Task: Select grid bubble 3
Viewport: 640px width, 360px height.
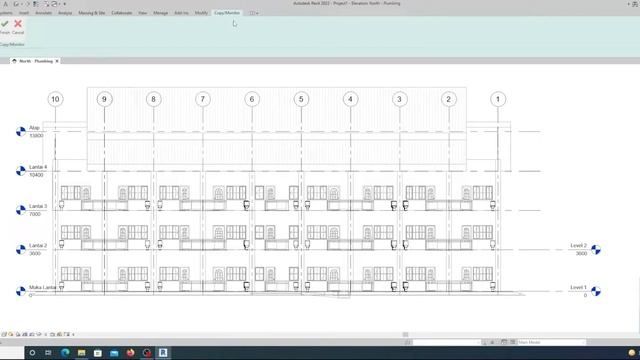Action: [400, 99]
